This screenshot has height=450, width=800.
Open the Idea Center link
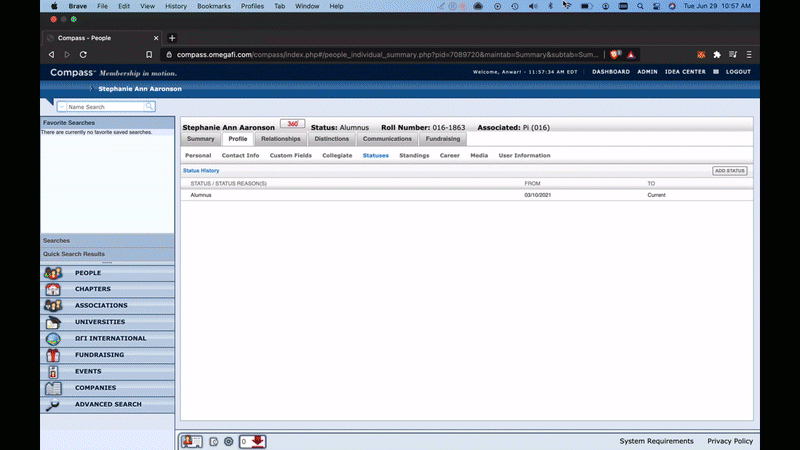point(685,72)
